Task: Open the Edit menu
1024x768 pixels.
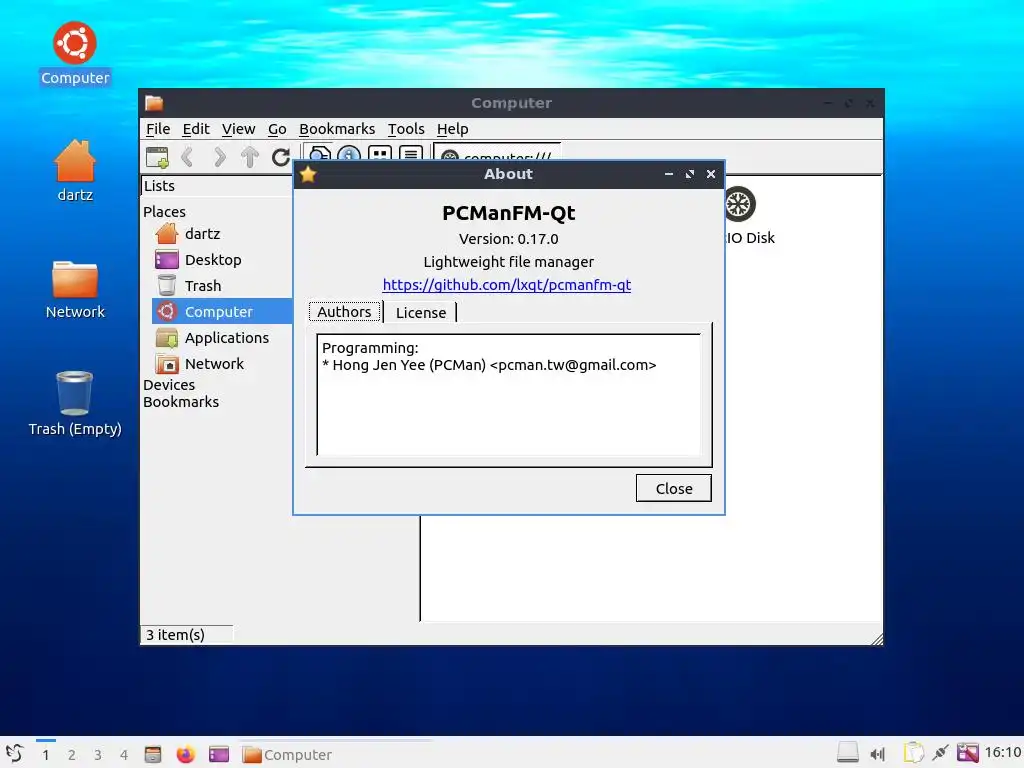Action: click(x=195, y=129)
